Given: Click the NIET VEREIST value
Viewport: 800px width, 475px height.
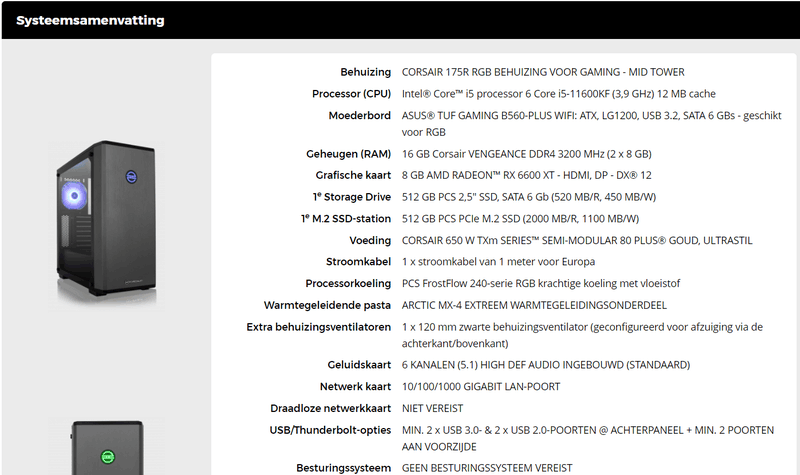Looking at the screenshot, I should click(x=432, y=408).
